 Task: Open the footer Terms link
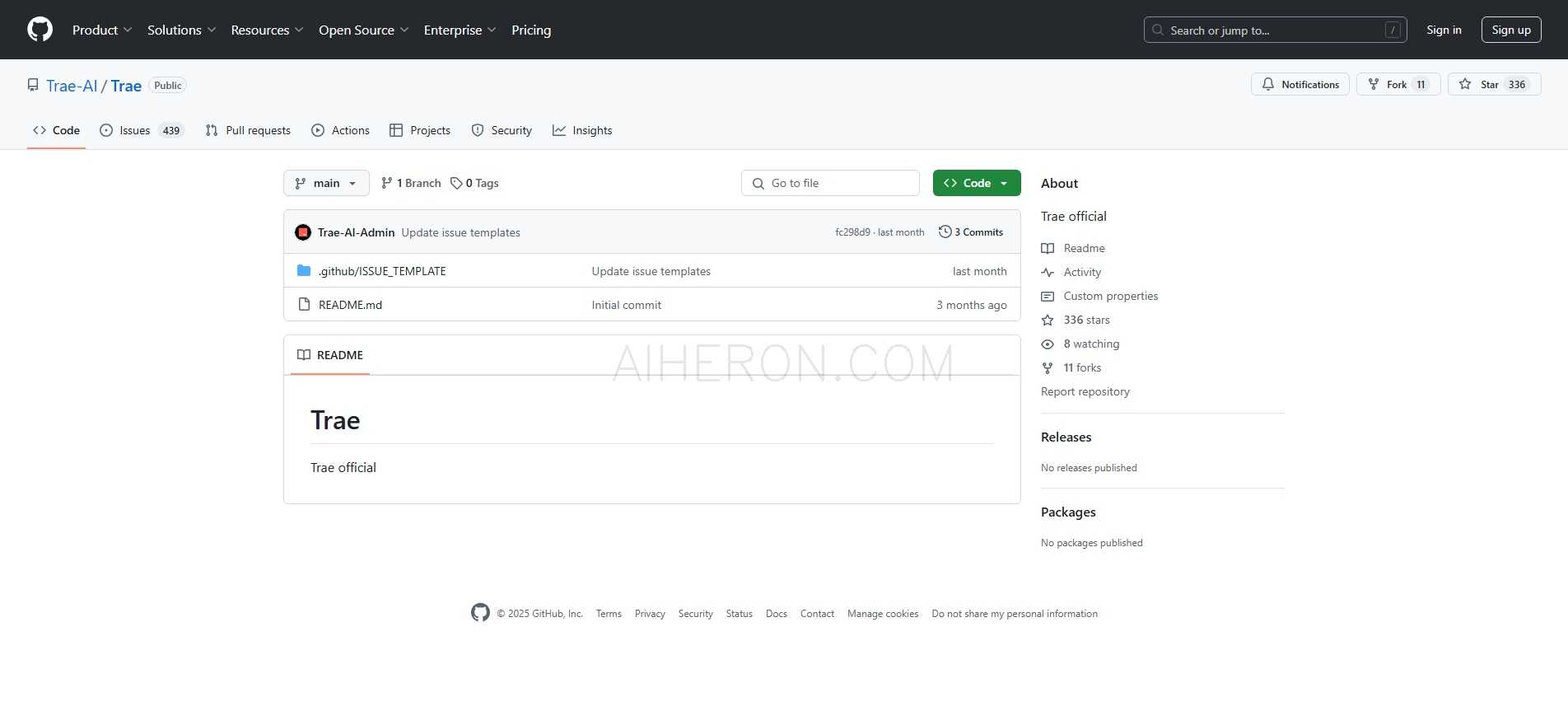coord(609,614)
